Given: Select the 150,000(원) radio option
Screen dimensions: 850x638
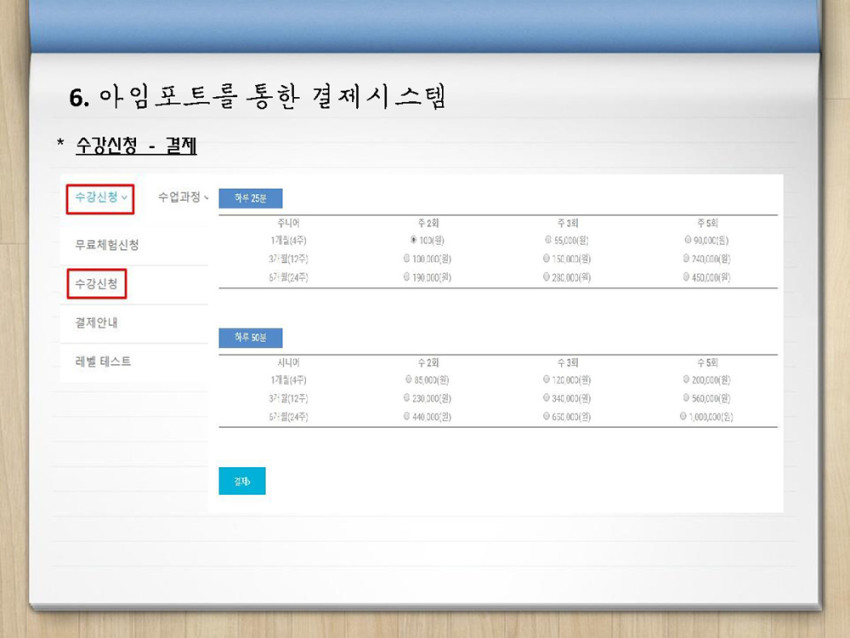Looking at the screenshot, I should (x=546, y=259).
